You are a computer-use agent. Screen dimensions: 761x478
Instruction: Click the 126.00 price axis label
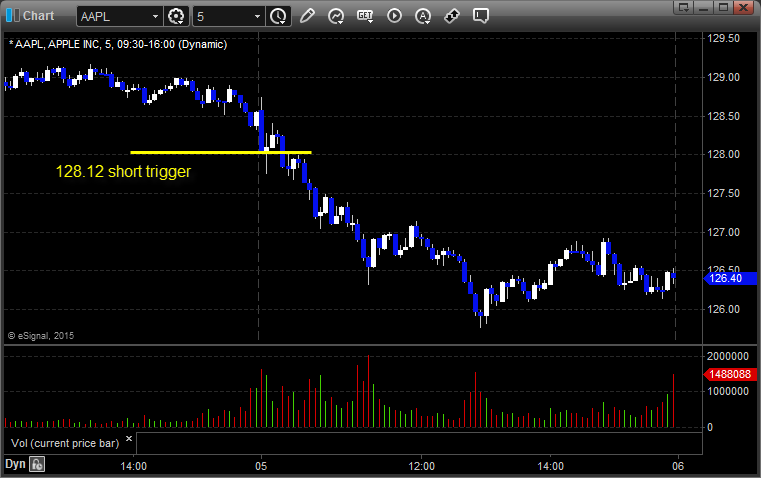pos(724,309)
